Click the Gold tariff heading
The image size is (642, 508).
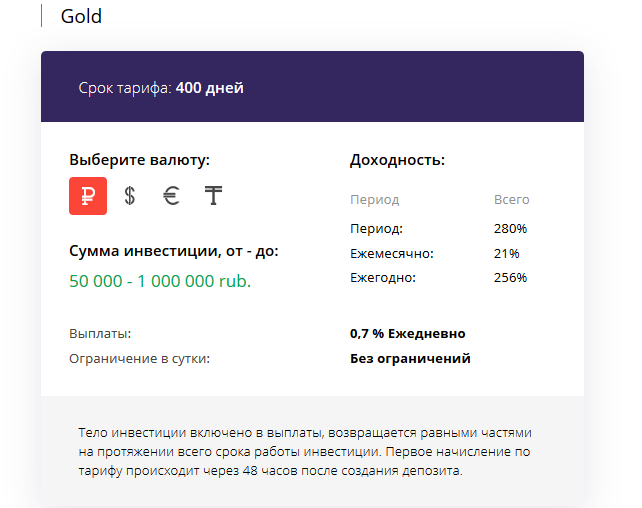(x=81, y=16)
